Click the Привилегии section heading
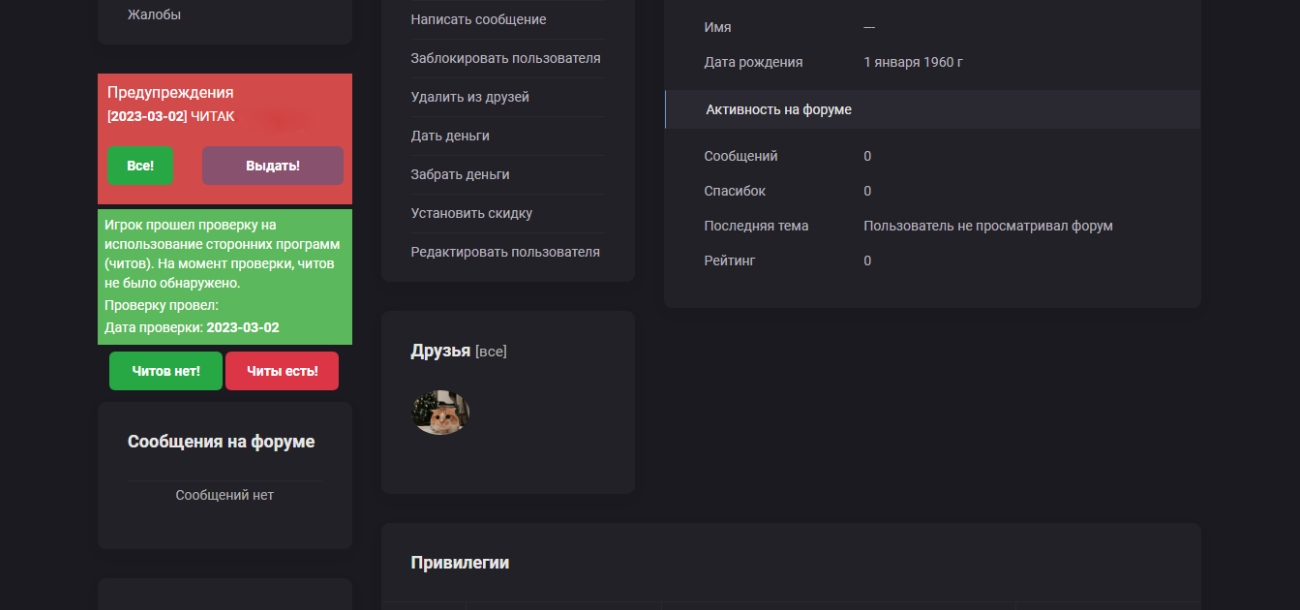The image size is (1300, 610). (x=459, y=563)
